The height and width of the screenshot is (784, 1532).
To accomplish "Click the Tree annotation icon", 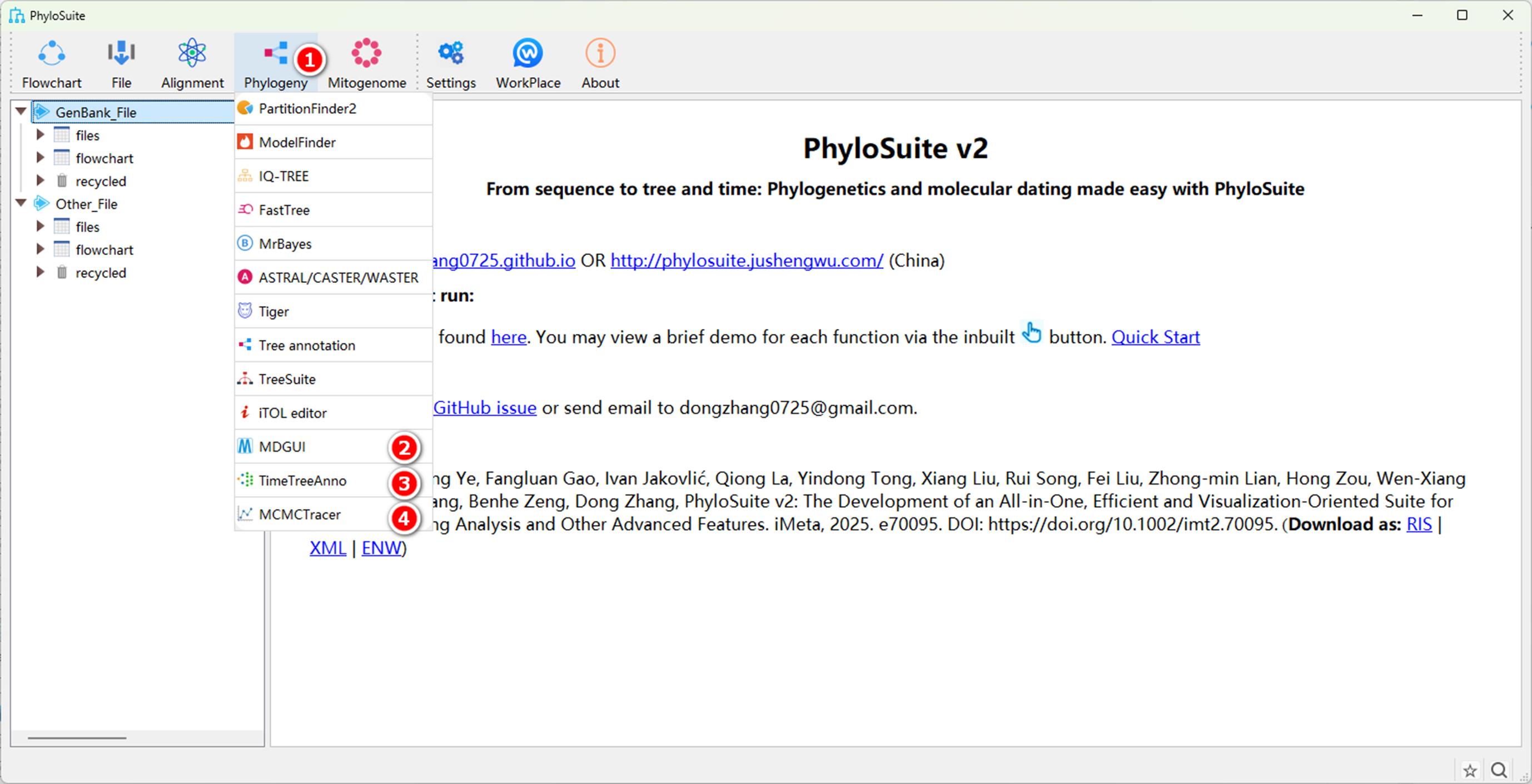I will (x=245, y=344).
